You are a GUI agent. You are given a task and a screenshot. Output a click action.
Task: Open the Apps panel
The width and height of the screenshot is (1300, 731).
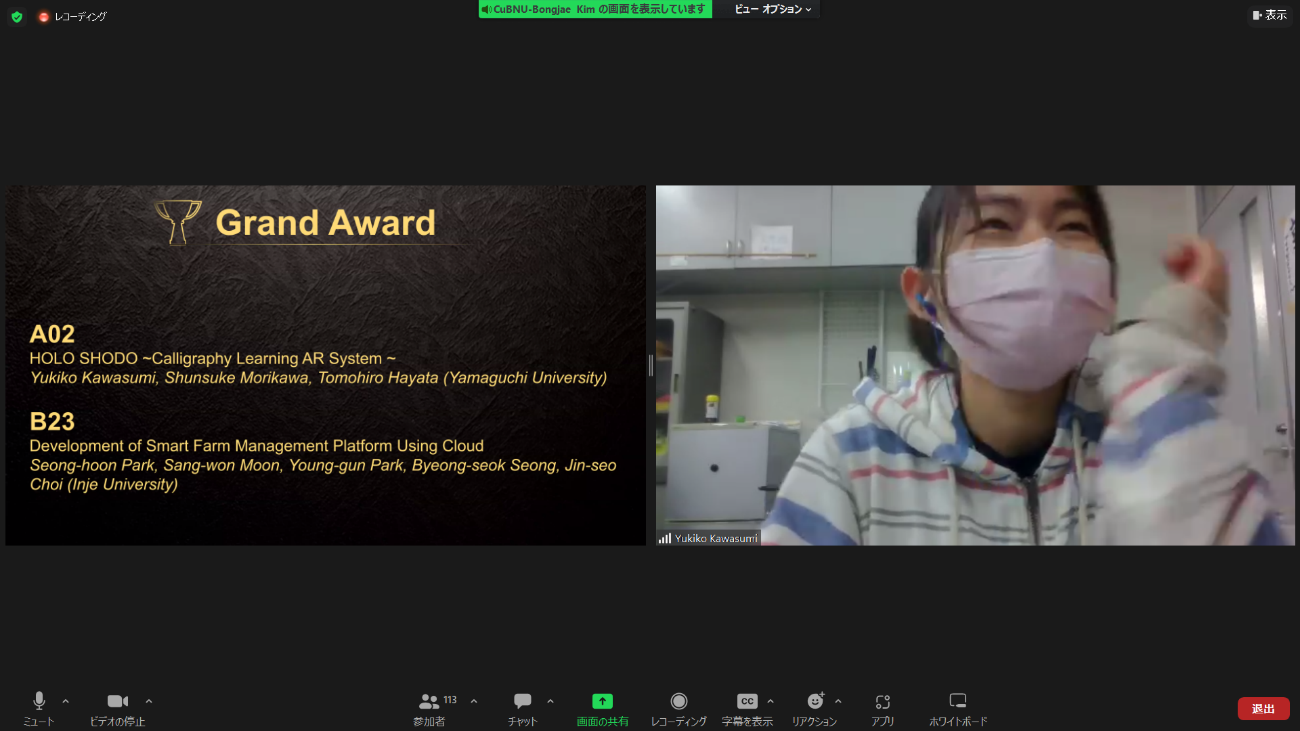pos(882,702)
